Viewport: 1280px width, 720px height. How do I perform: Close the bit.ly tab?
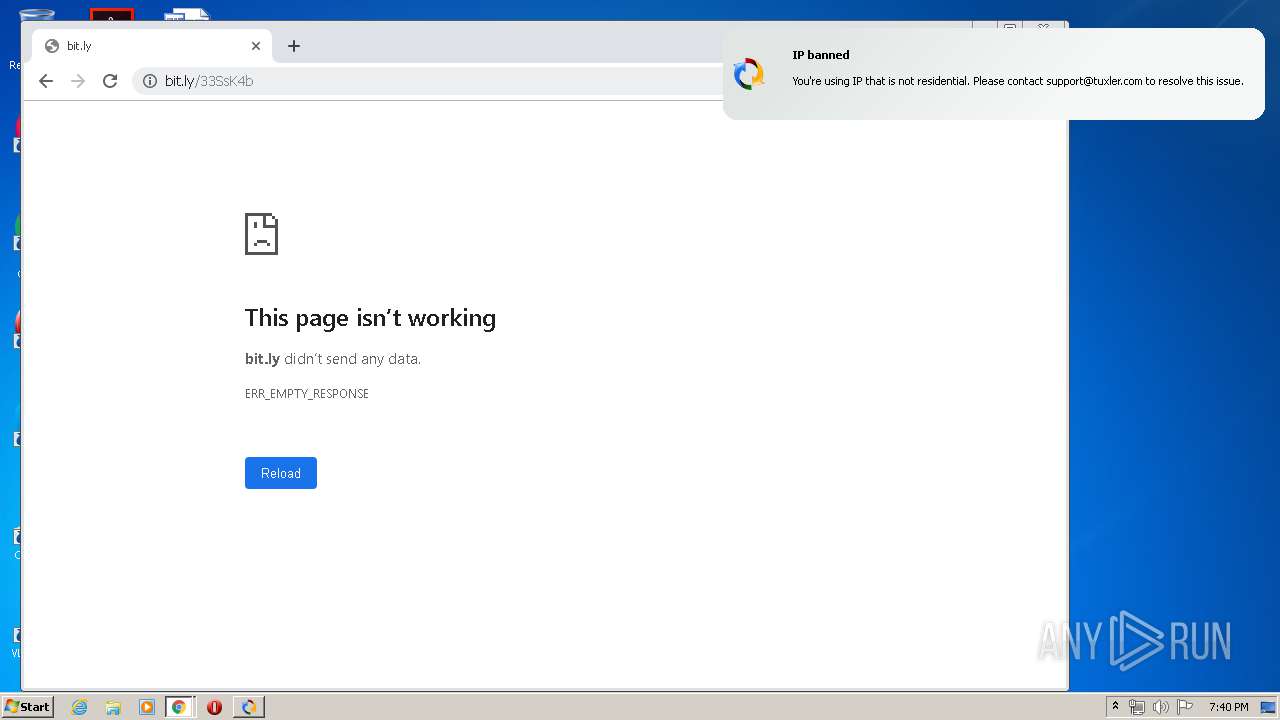coord(255,46)
